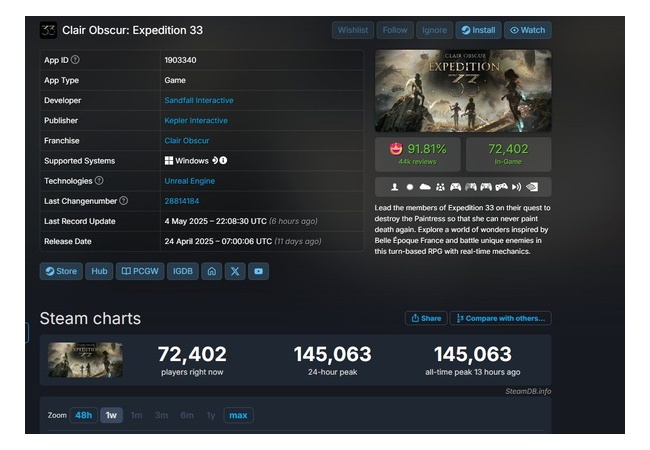This screenshot has height=450, width=650.
Task: Click the App ID value 1903340
Action: point(180,60)
